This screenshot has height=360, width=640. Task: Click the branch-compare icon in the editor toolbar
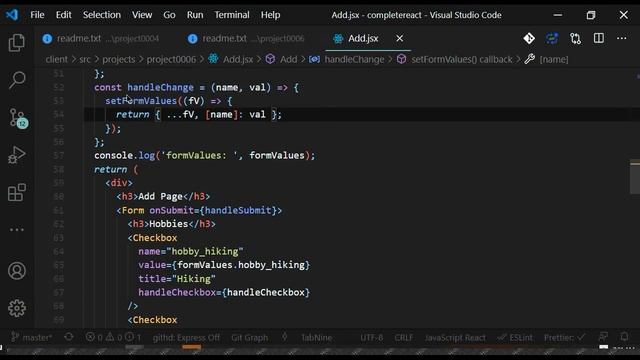[576, 38]
